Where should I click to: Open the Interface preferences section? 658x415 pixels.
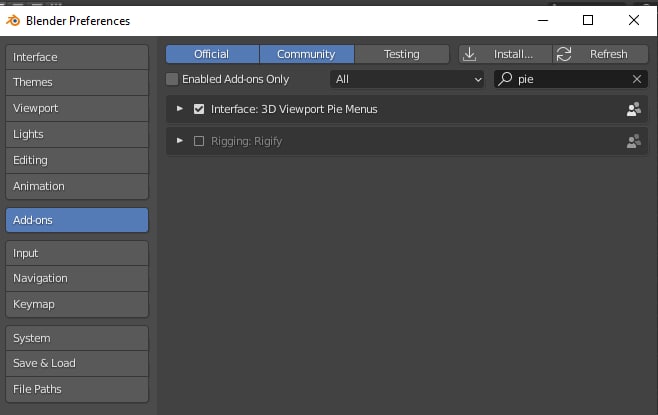77,57
